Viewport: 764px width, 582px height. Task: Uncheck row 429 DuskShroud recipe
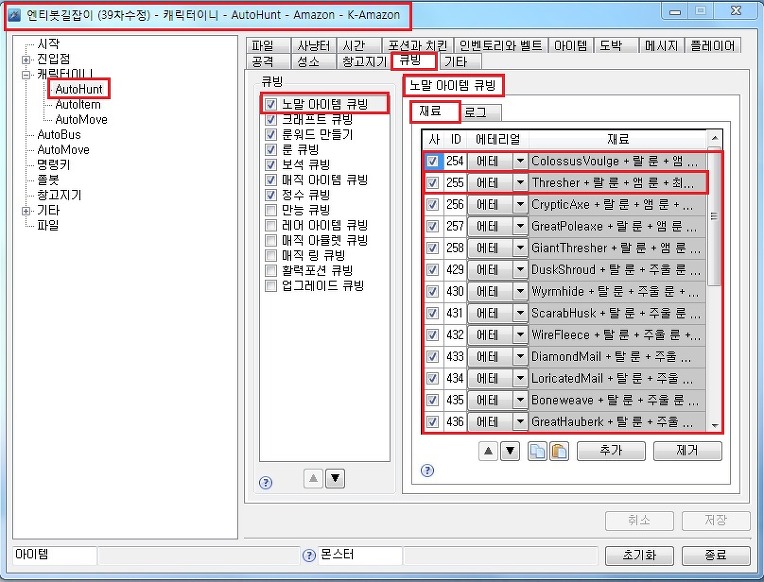432,270
